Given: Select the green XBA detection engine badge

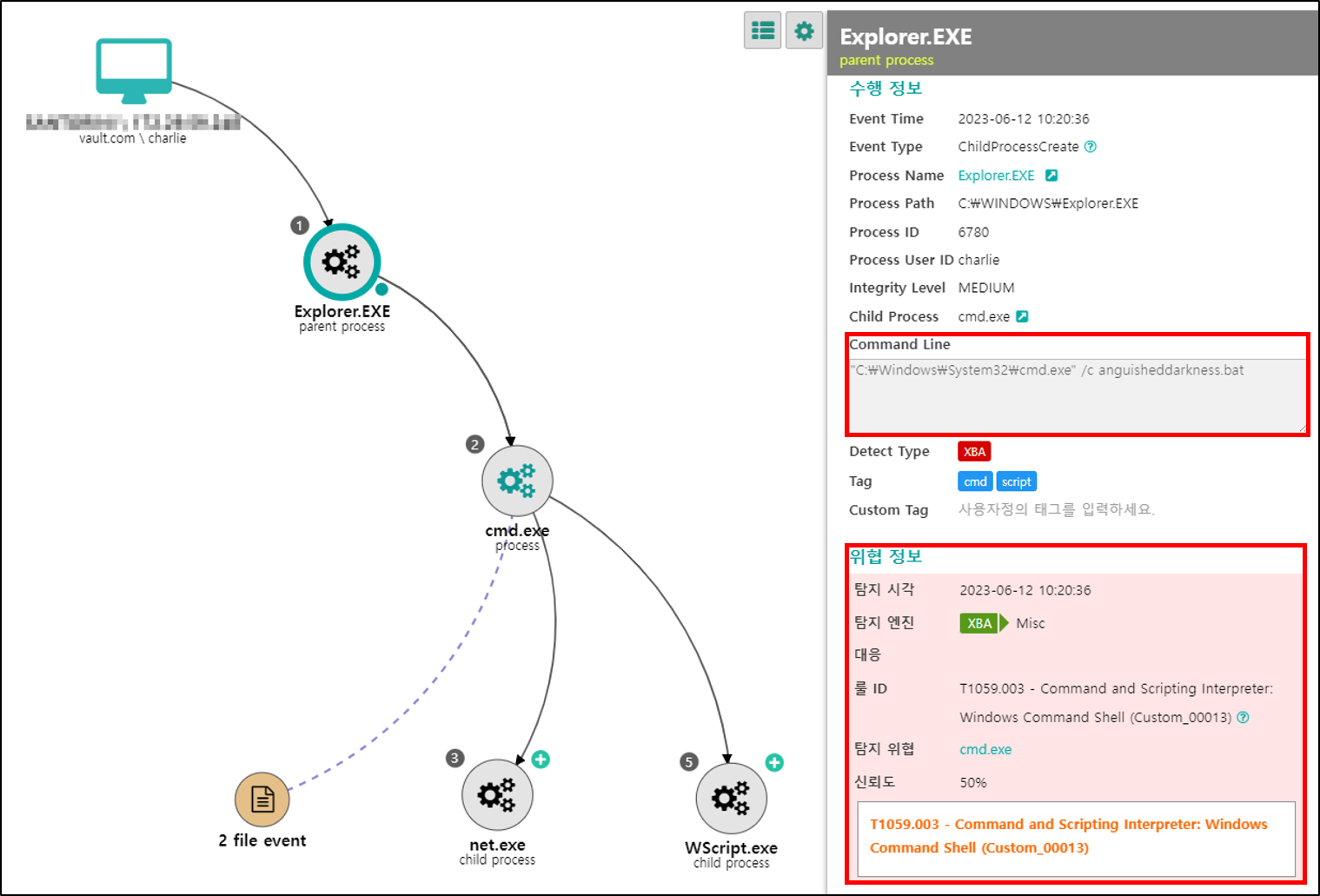Looking at the screenshot, I should 979,623.
